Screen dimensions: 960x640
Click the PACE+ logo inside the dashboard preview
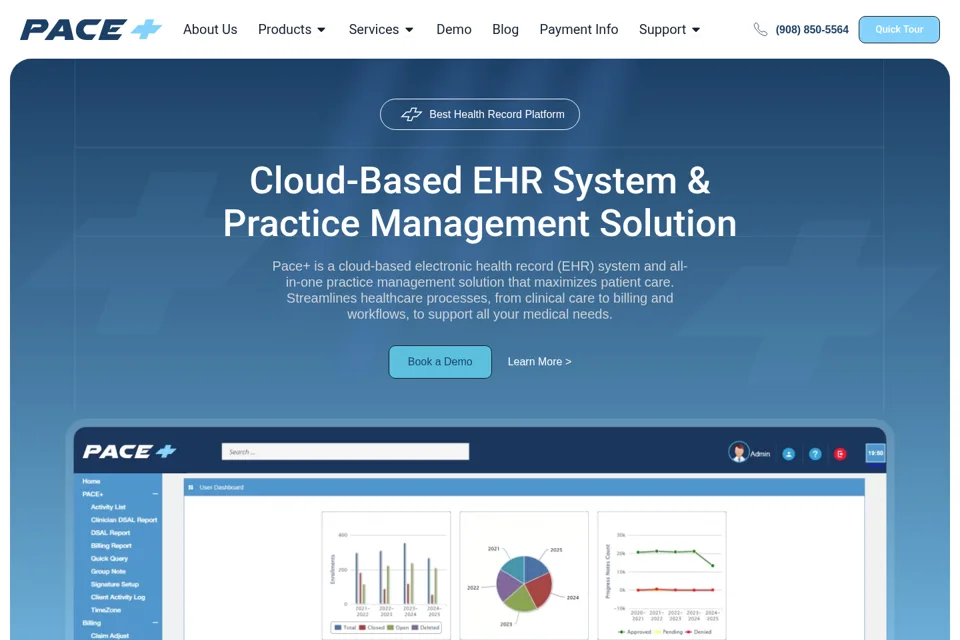129,452
